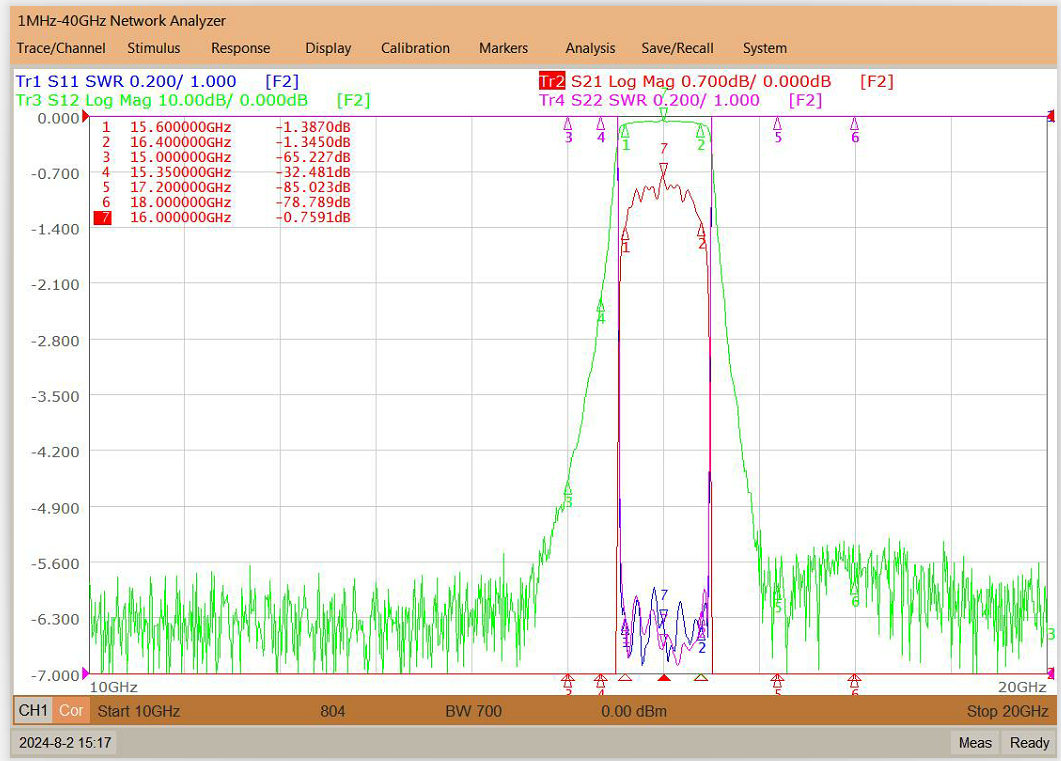Viewport: 1061px width, 761px height.
Task: Open the Save/Recall menu
Action: click(x=677, y=48)
